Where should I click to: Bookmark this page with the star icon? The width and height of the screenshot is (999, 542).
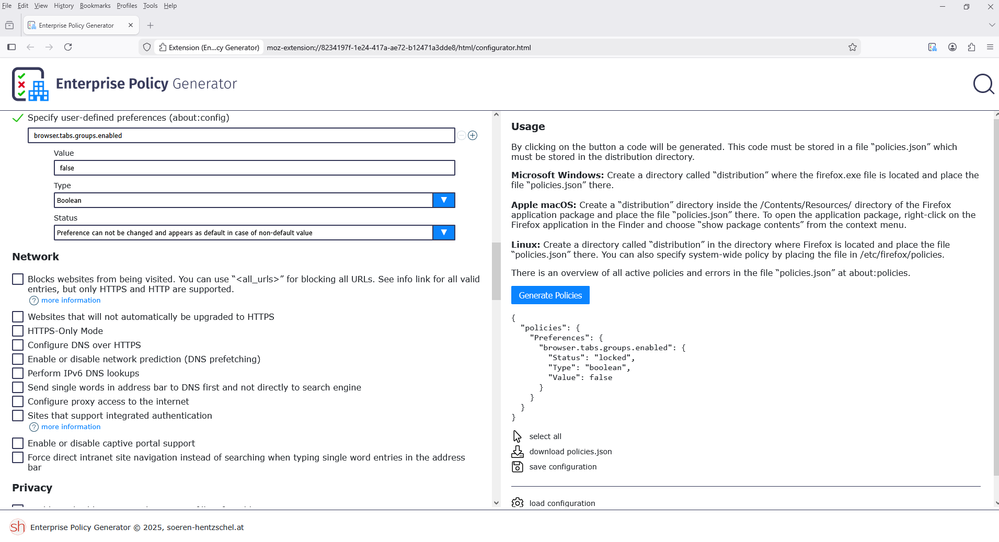852,47
